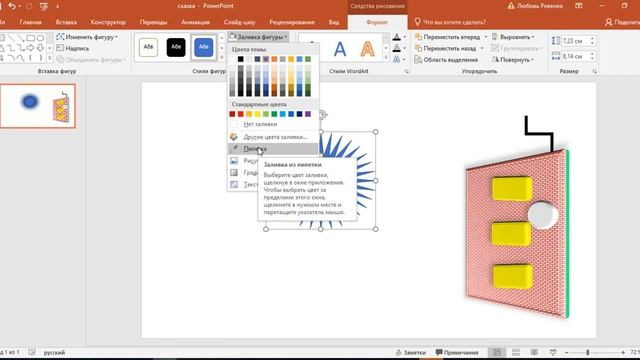Click Переместить вперед button
Screen dimensions: 640x360
pos(447,37)
